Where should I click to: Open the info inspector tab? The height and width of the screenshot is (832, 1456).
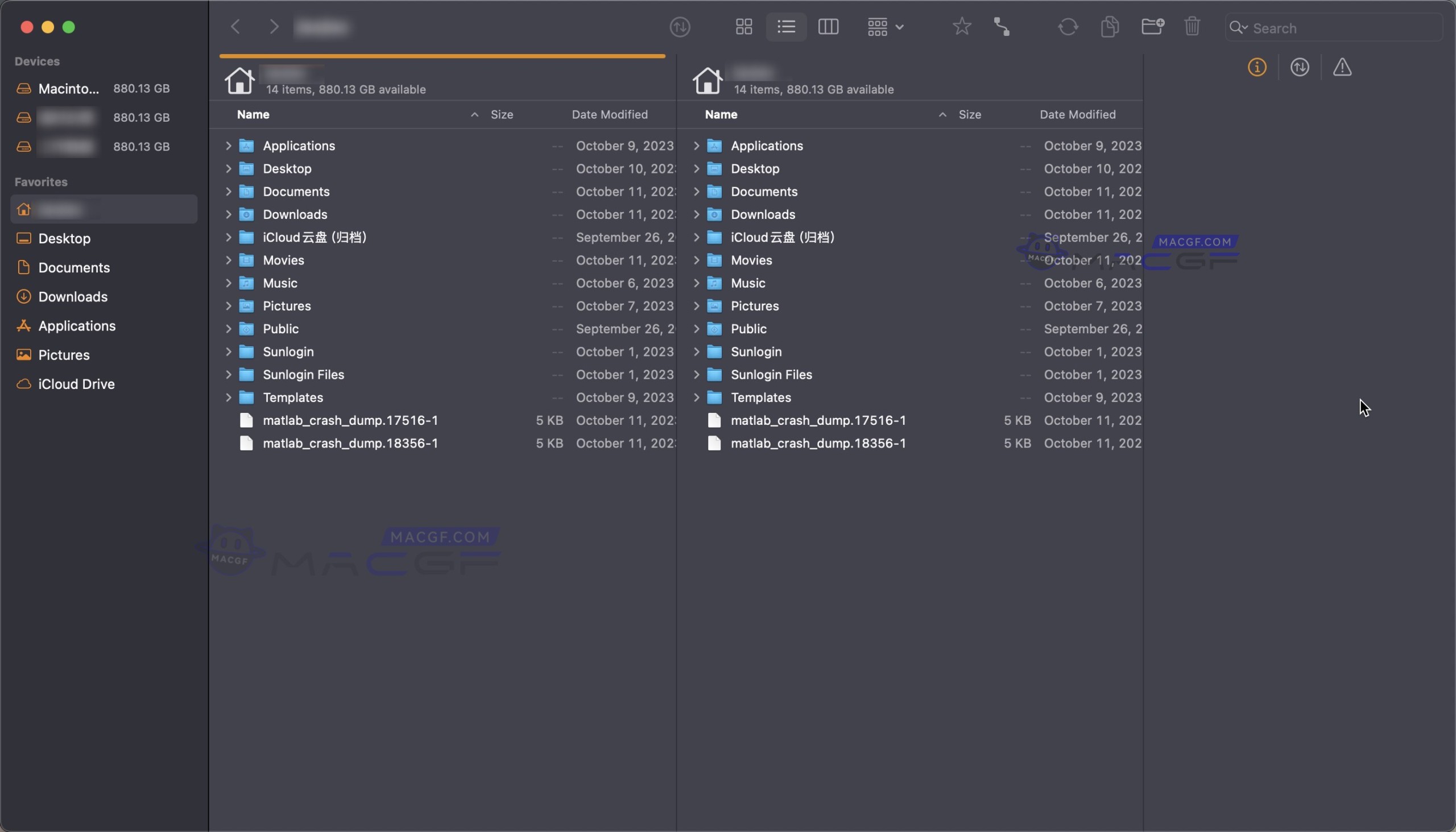tap(1256, 68)
